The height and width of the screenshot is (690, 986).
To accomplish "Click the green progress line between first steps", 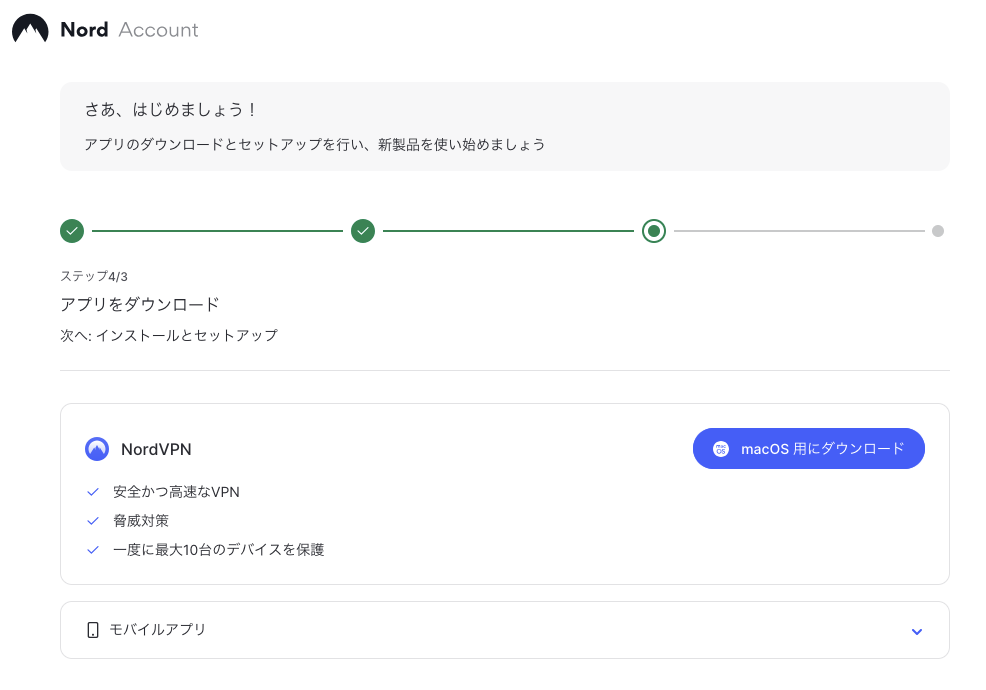I will click(218, 231).
